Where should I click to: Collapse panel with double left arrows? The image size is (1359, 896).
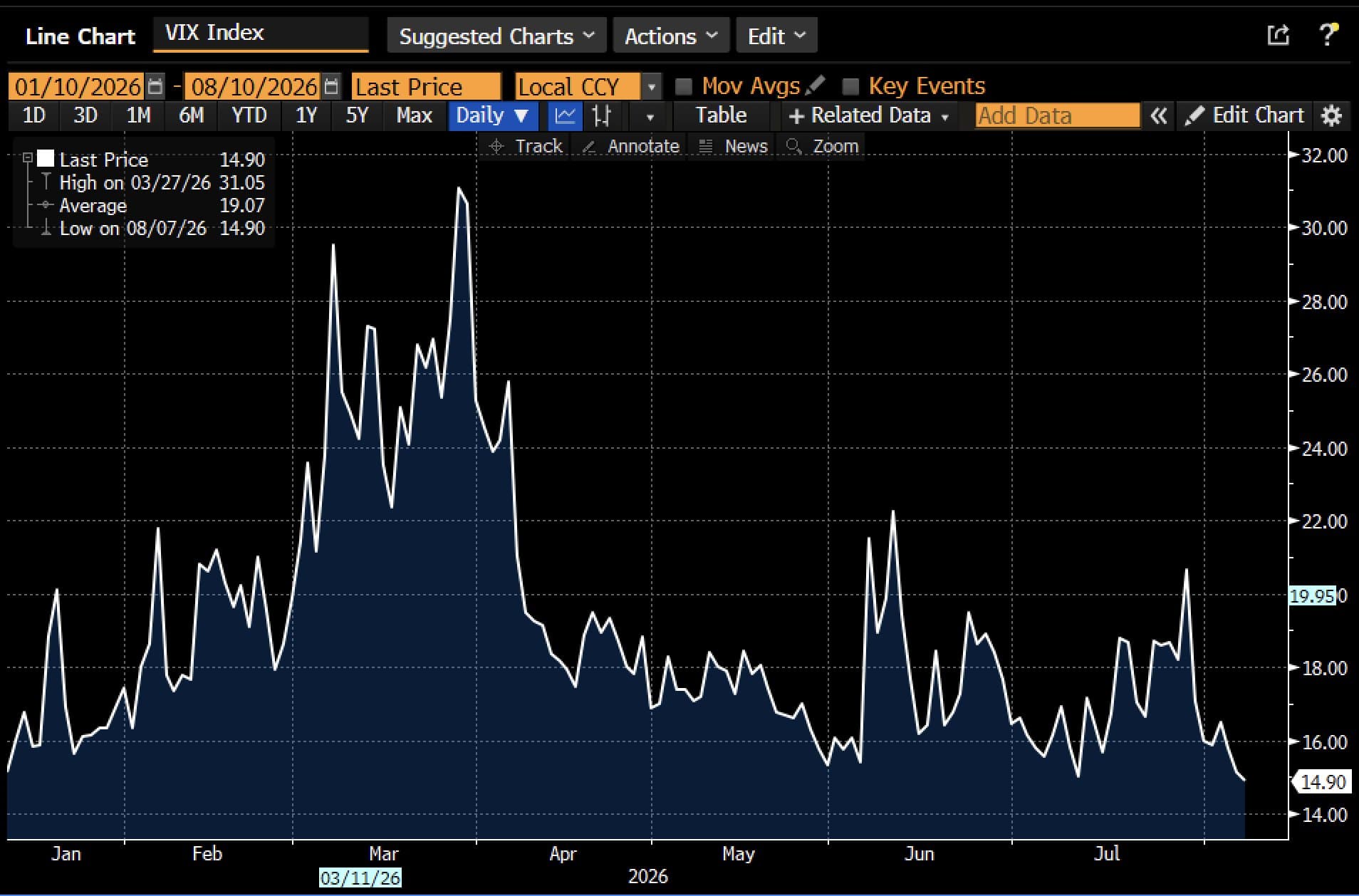click(1159, 116)
